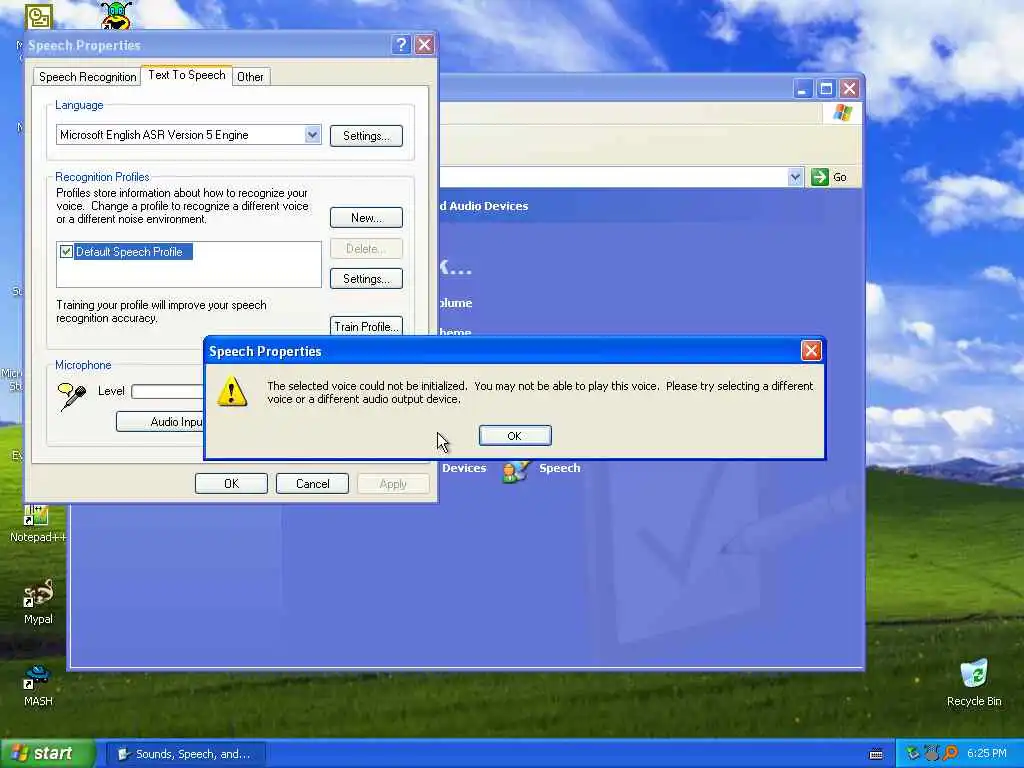Maximize the Control Panel window
This screenshot has width=1024, height=768.
click(x=826, y=89)
